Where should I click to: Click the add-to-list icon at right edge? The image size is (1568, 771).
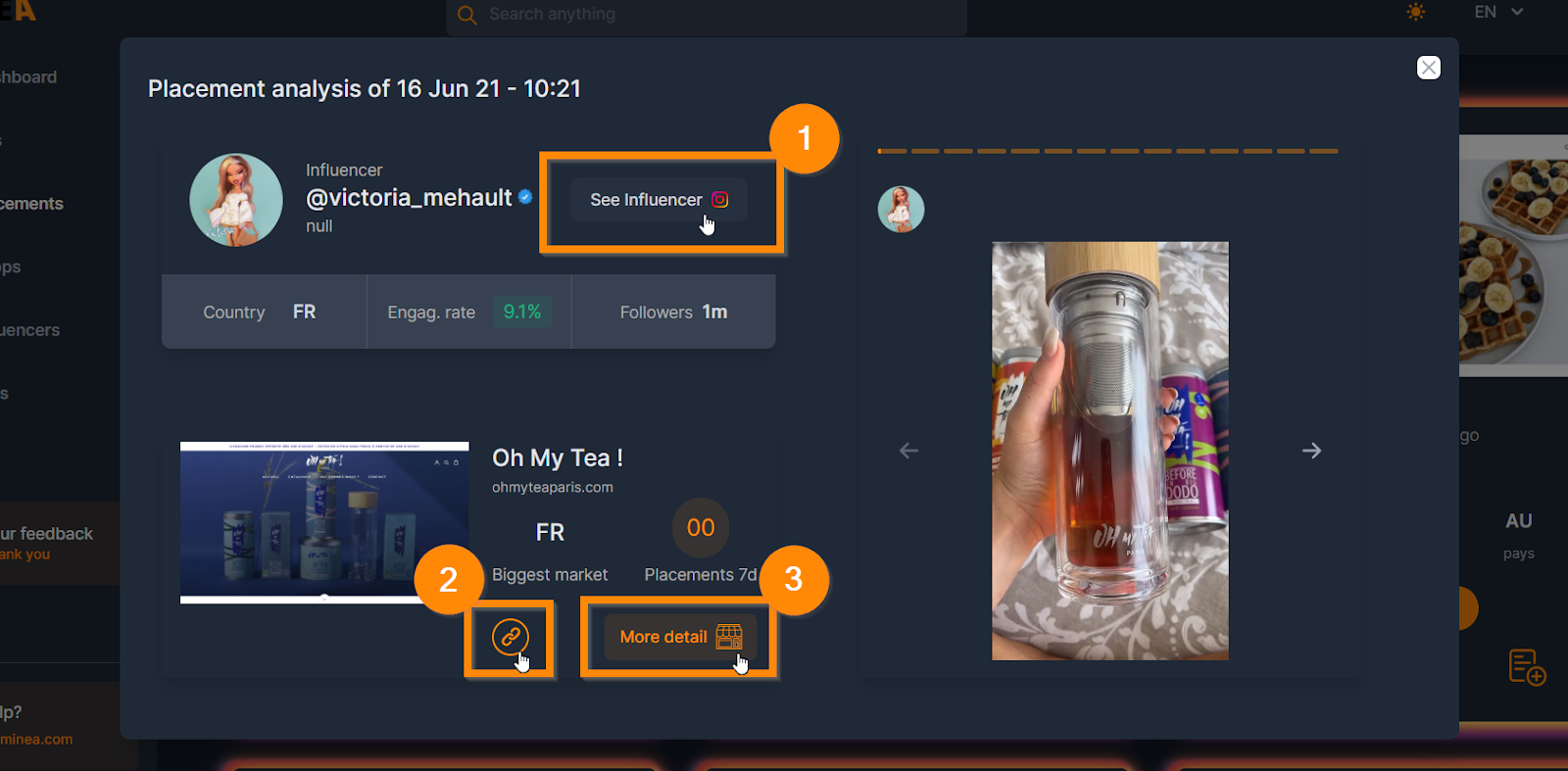point(1527,667)
